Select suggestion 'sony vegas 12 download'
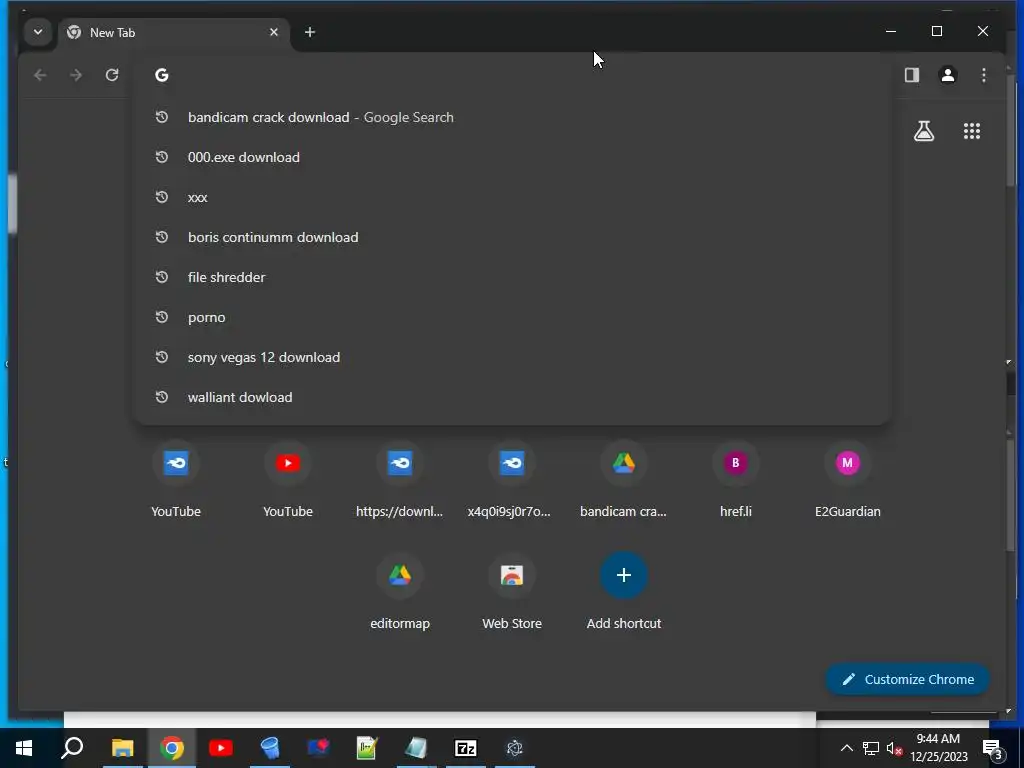 pos(513,357)
